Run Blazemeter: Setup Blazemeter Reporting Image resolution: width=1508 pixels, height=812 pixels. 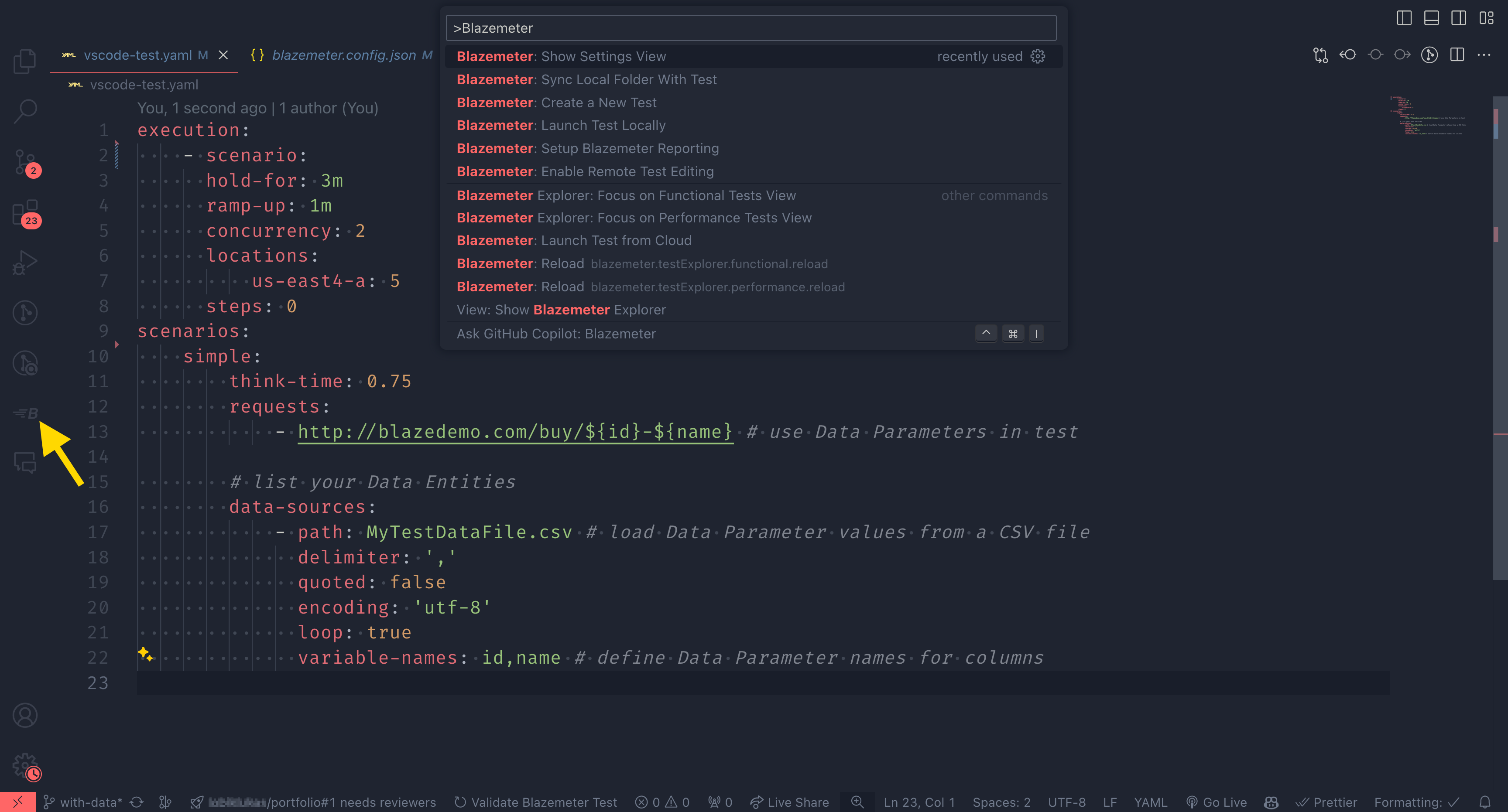pos(754,149)
